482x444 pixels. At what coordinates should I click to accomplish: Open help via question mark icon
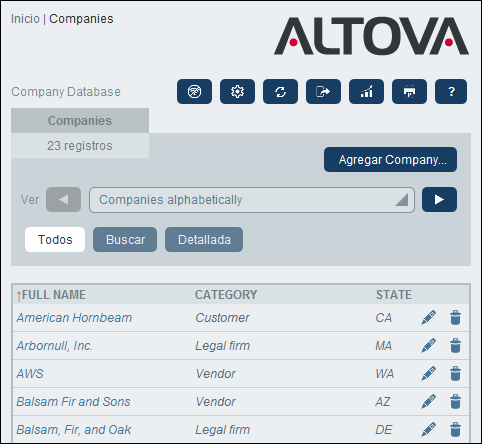click(x=451, y=91)
